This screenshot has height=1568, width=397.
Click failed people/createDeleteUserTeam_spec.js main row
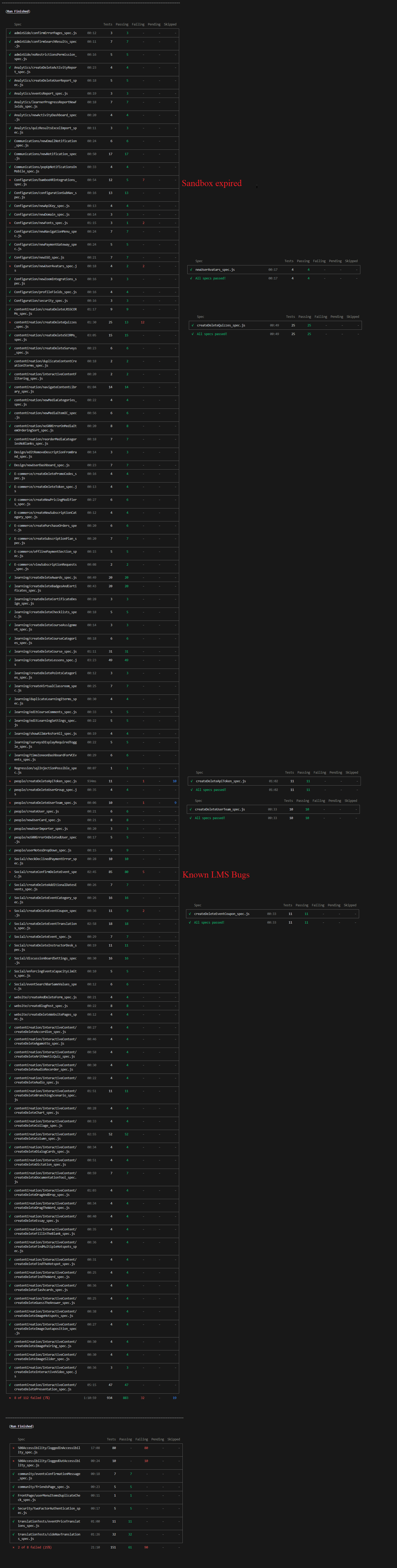(x=93, y=803)
